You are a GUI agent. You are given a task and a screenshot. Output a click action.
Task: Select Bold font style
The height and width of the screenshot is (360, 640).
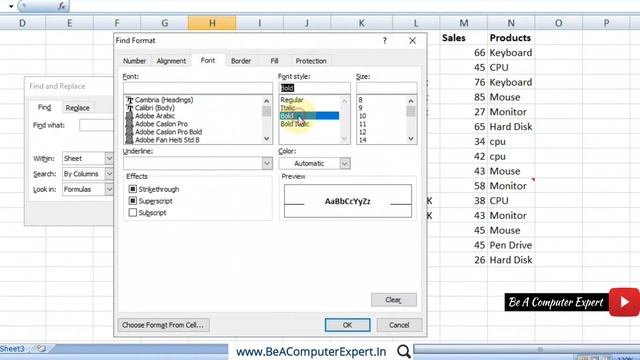click(309, 116)
